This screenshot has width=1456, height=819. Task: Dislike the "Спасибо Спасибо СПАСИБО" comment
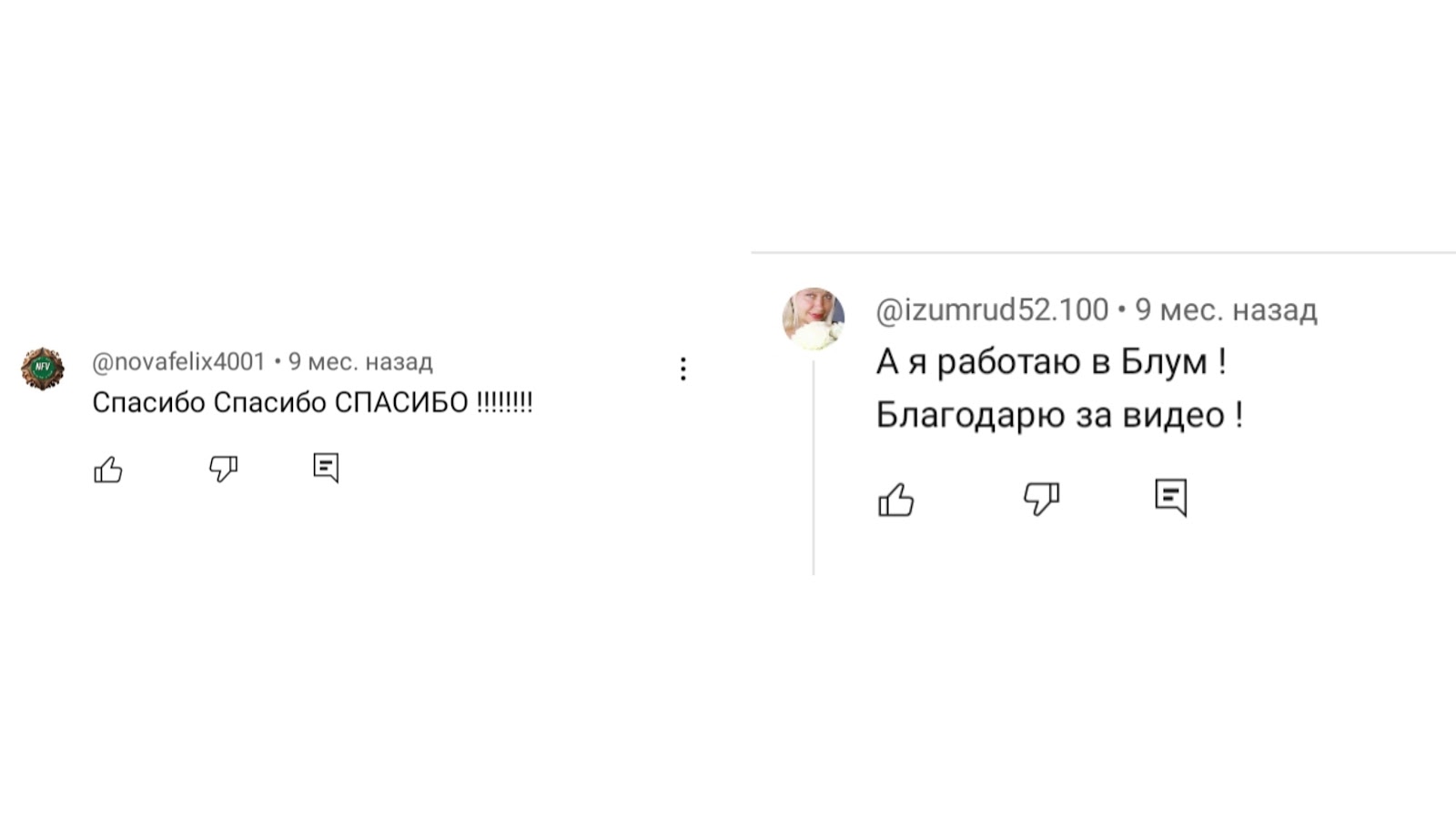[x=223, y=469]
